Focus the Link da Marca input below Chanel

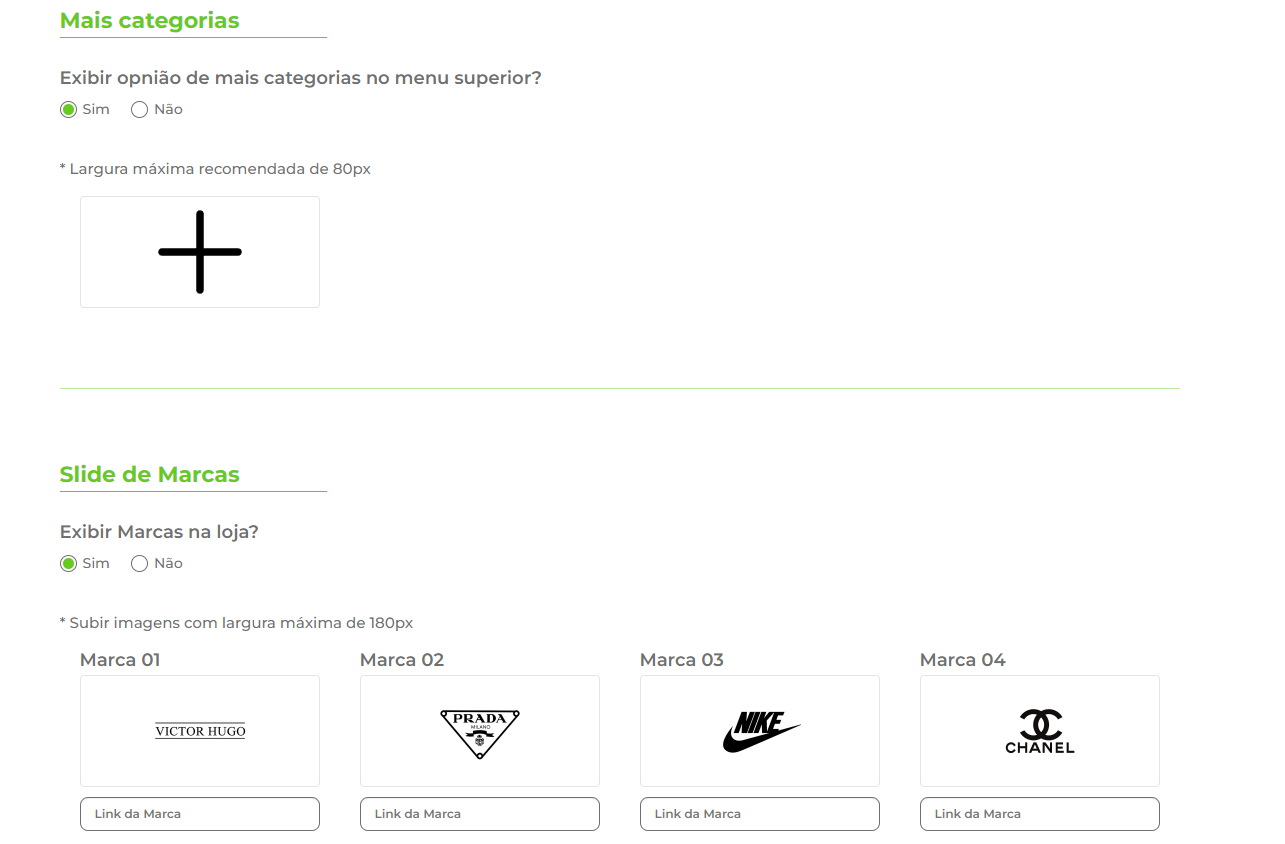click(1040, 814)
